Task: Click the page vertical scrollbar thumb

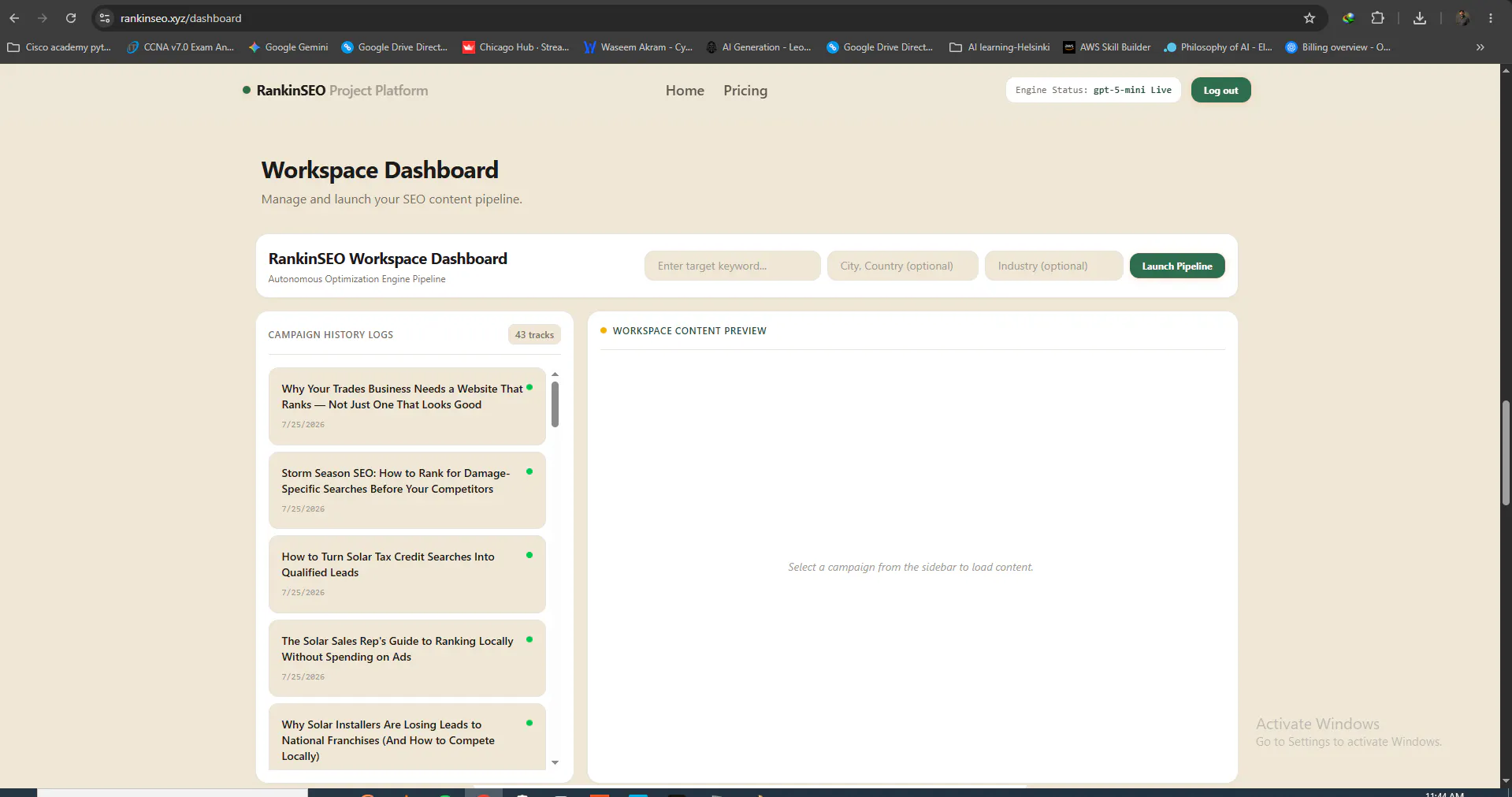Action: click(x=1506, y=453)
